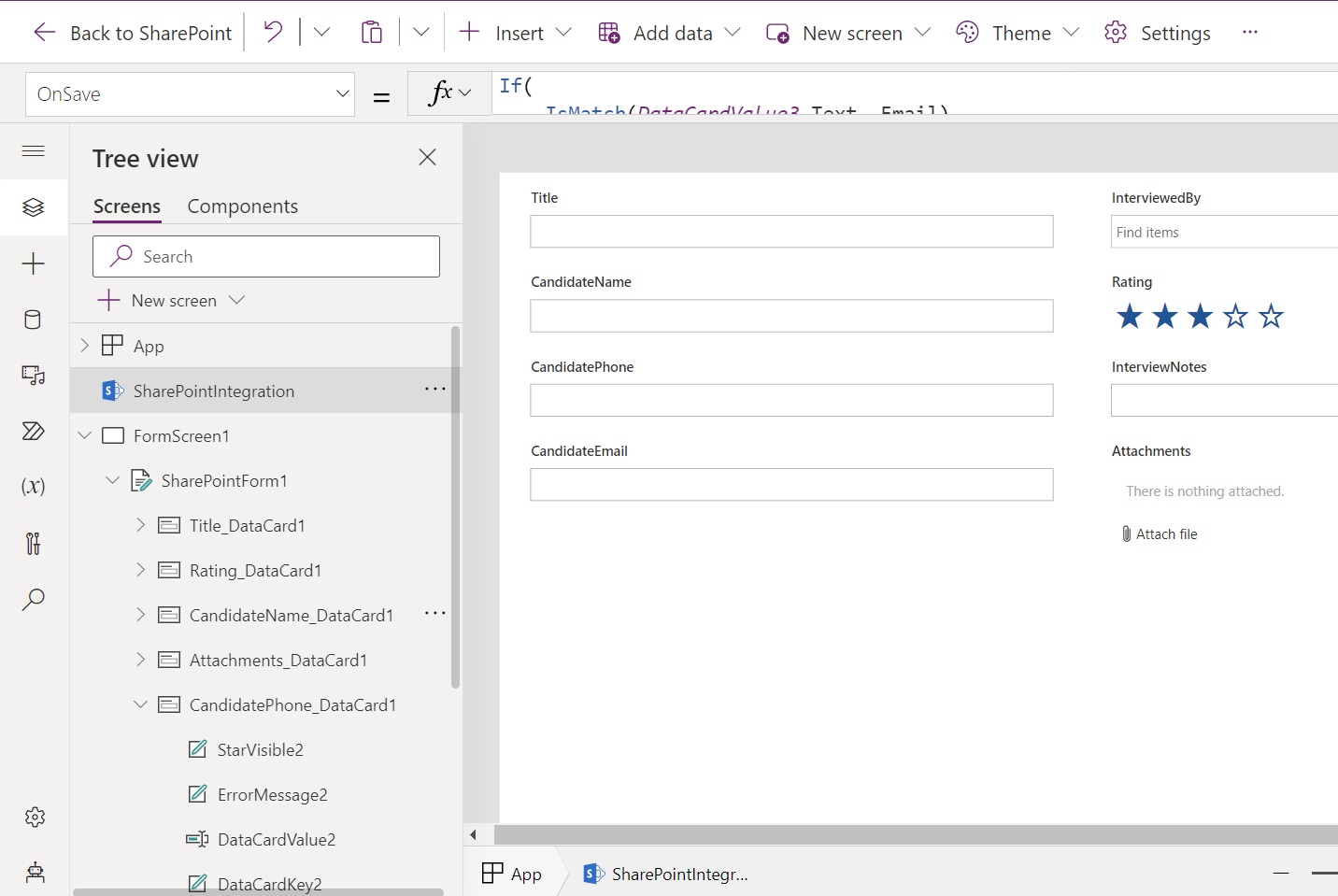Click the Undo icon in the toolbar
Viewport: 1338px width, 896px height.
point(272,31)
